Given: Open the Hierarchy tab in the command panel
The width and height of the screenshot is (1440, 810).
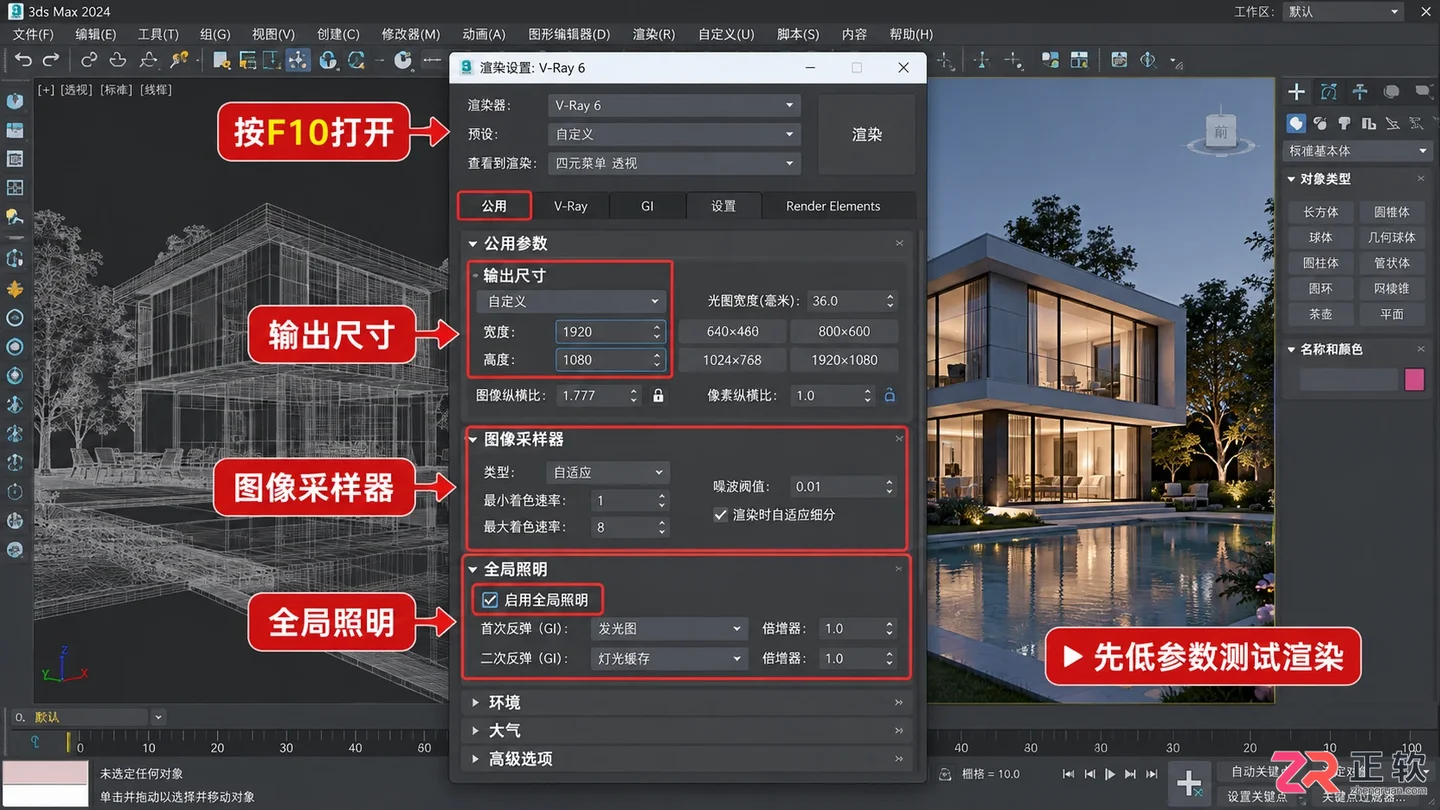Looking at the screenshot, I should tap(1360, 92).
